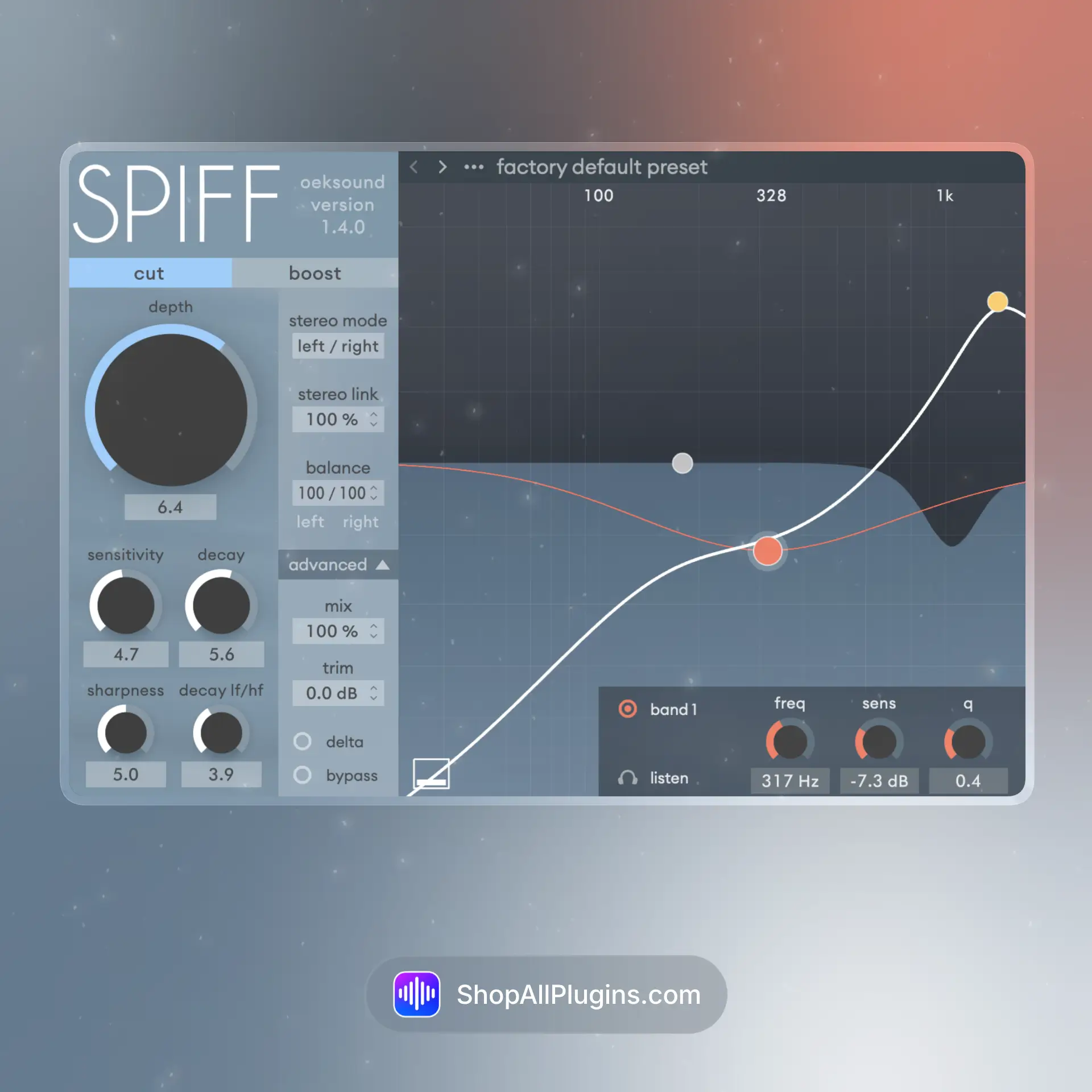Click the display scale icon bottom left
Viewport: 1092px width, 1092px height.
pos(431,773)
